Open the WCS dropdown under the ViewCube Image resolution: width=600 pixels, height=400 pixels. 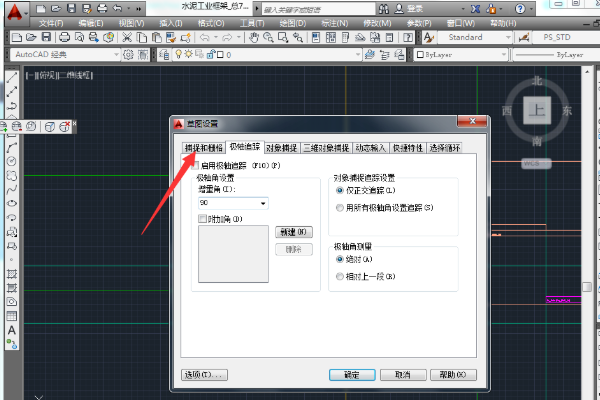[536, 163]
